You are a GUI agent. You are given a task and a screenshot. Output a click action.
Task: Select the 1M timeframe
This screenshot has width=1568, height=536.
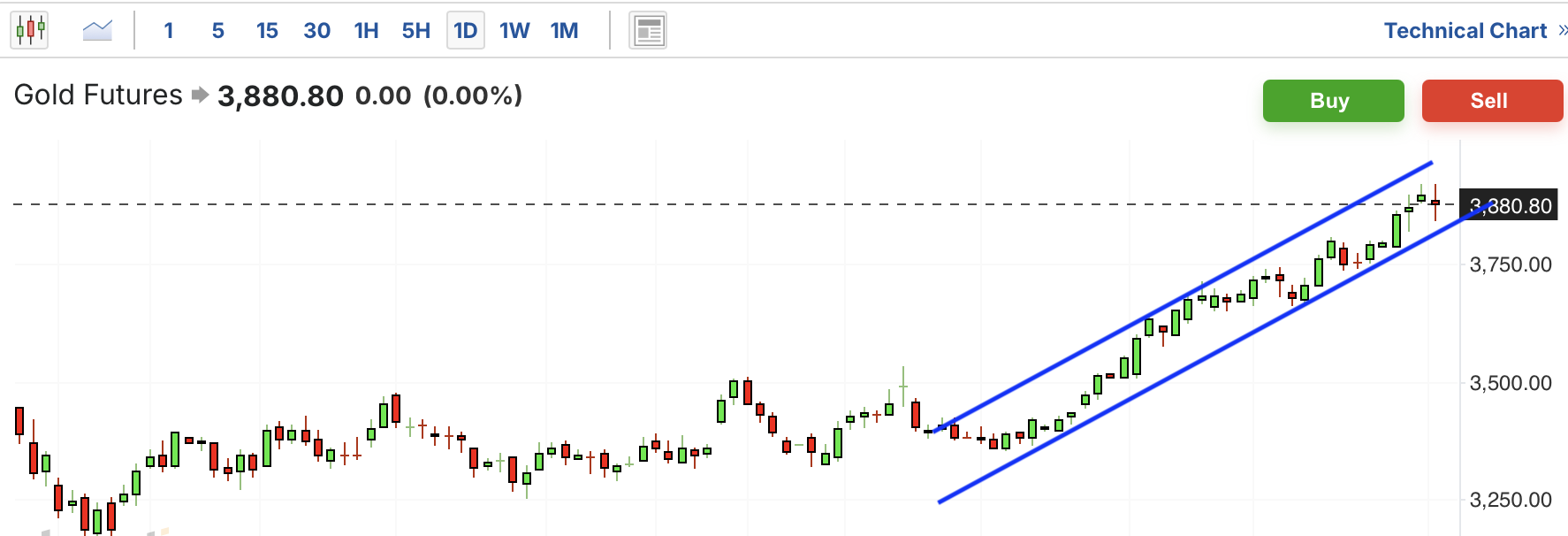tap(564, 31)
